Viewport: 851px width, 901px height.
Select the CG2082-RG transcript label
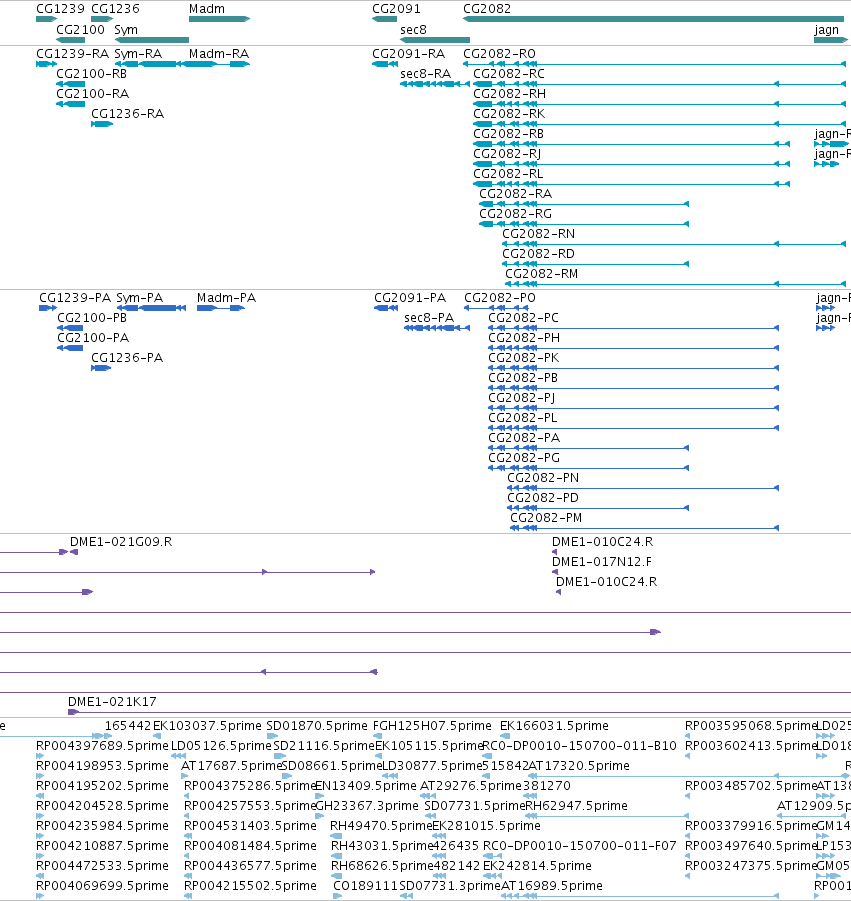(x=516, y=213)
